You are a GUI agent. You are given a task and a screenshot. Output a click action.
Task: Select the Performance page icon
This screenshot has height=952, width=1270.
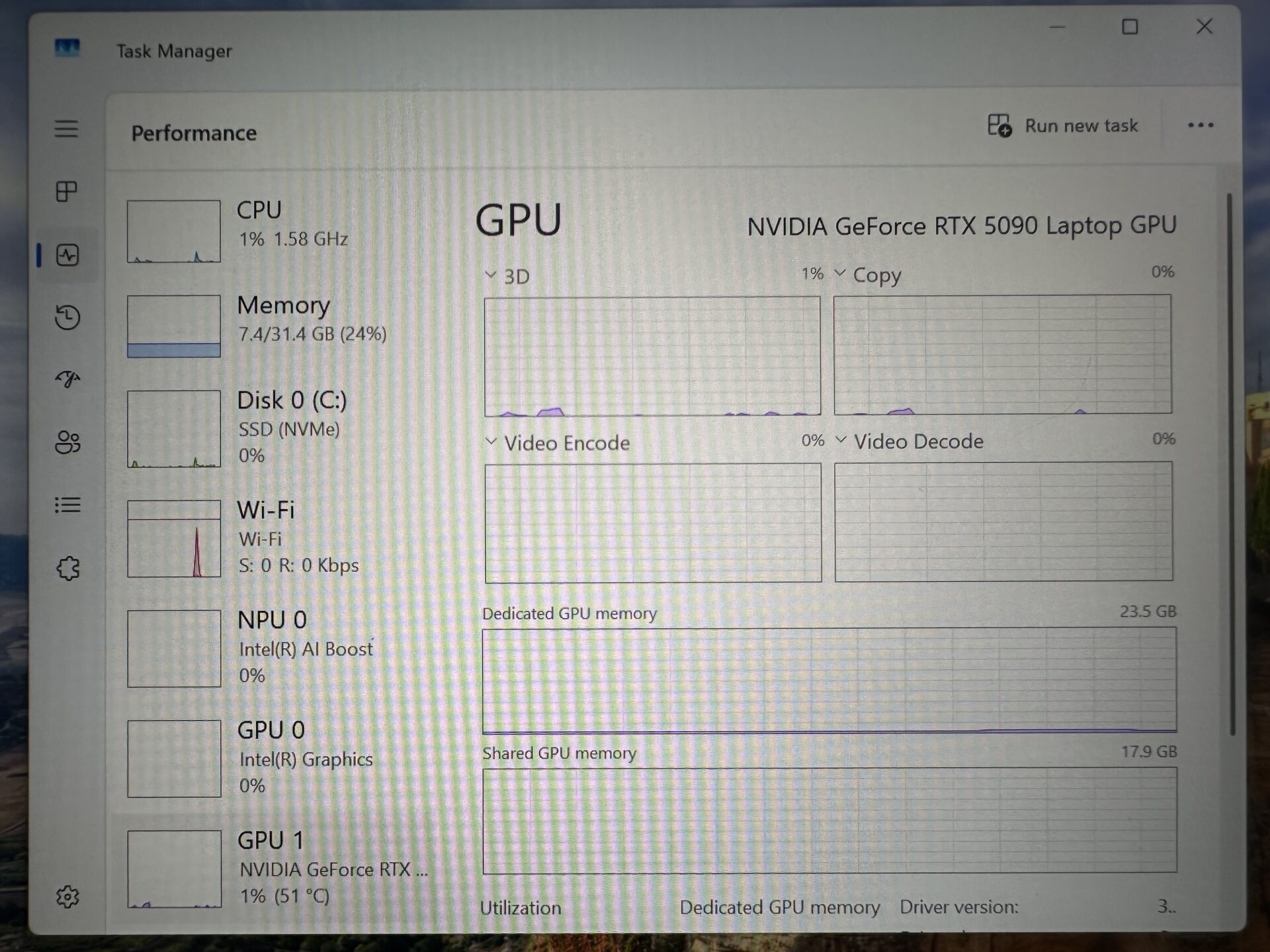tap(67, 255)
